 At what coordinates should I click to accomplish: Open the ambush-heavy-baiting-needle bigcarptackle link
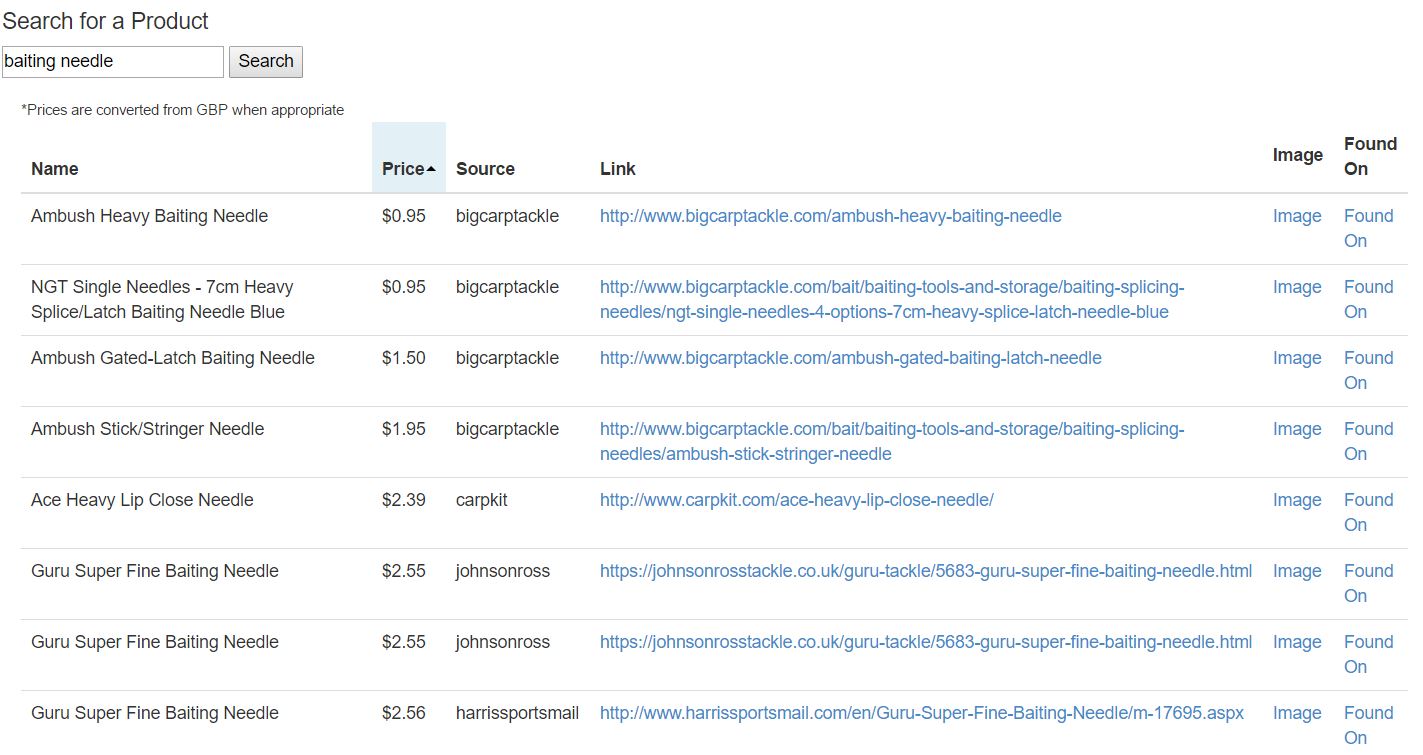pos(830,216)
